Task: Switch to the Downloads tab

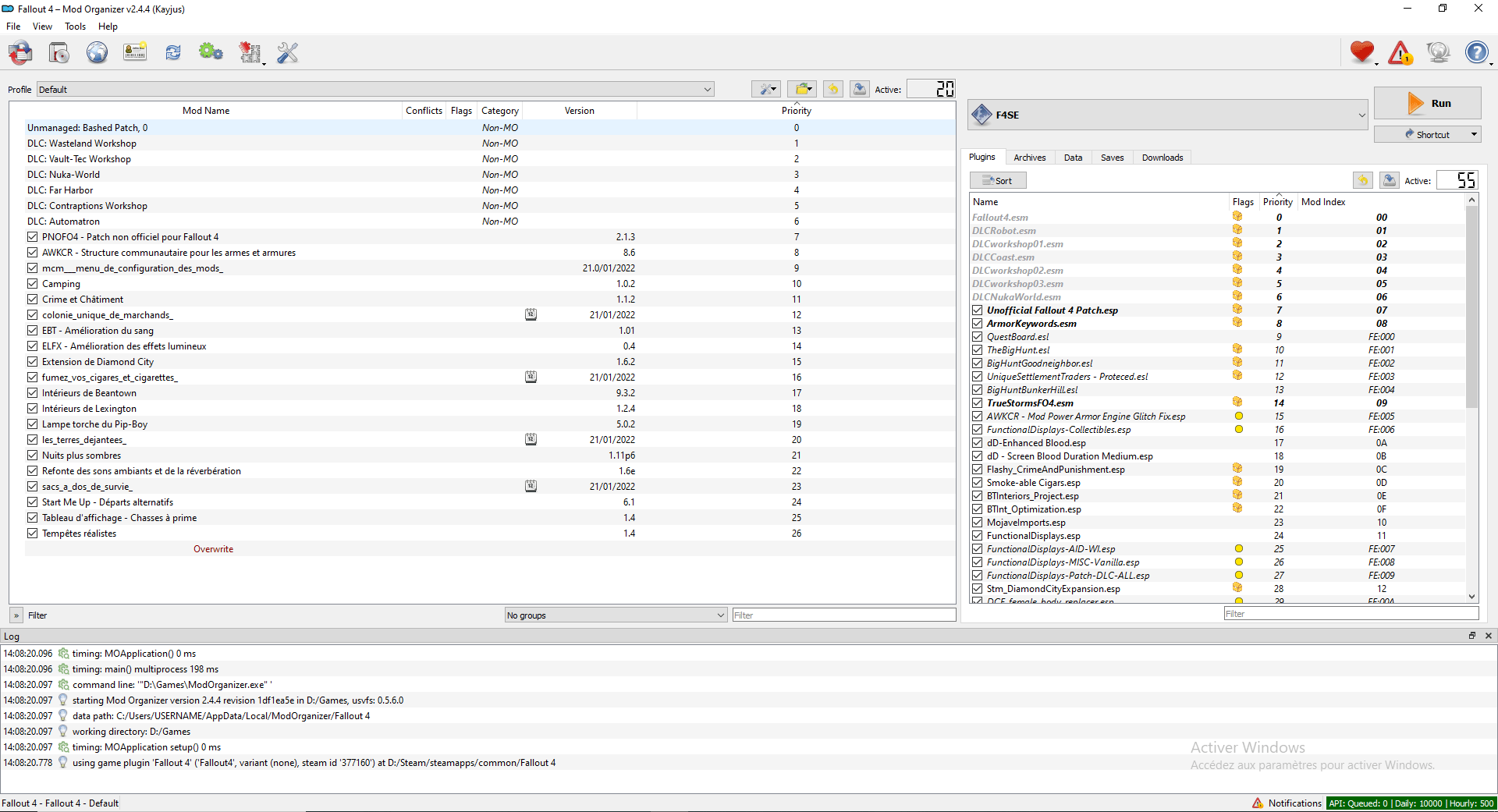Action: point(1163,158)
